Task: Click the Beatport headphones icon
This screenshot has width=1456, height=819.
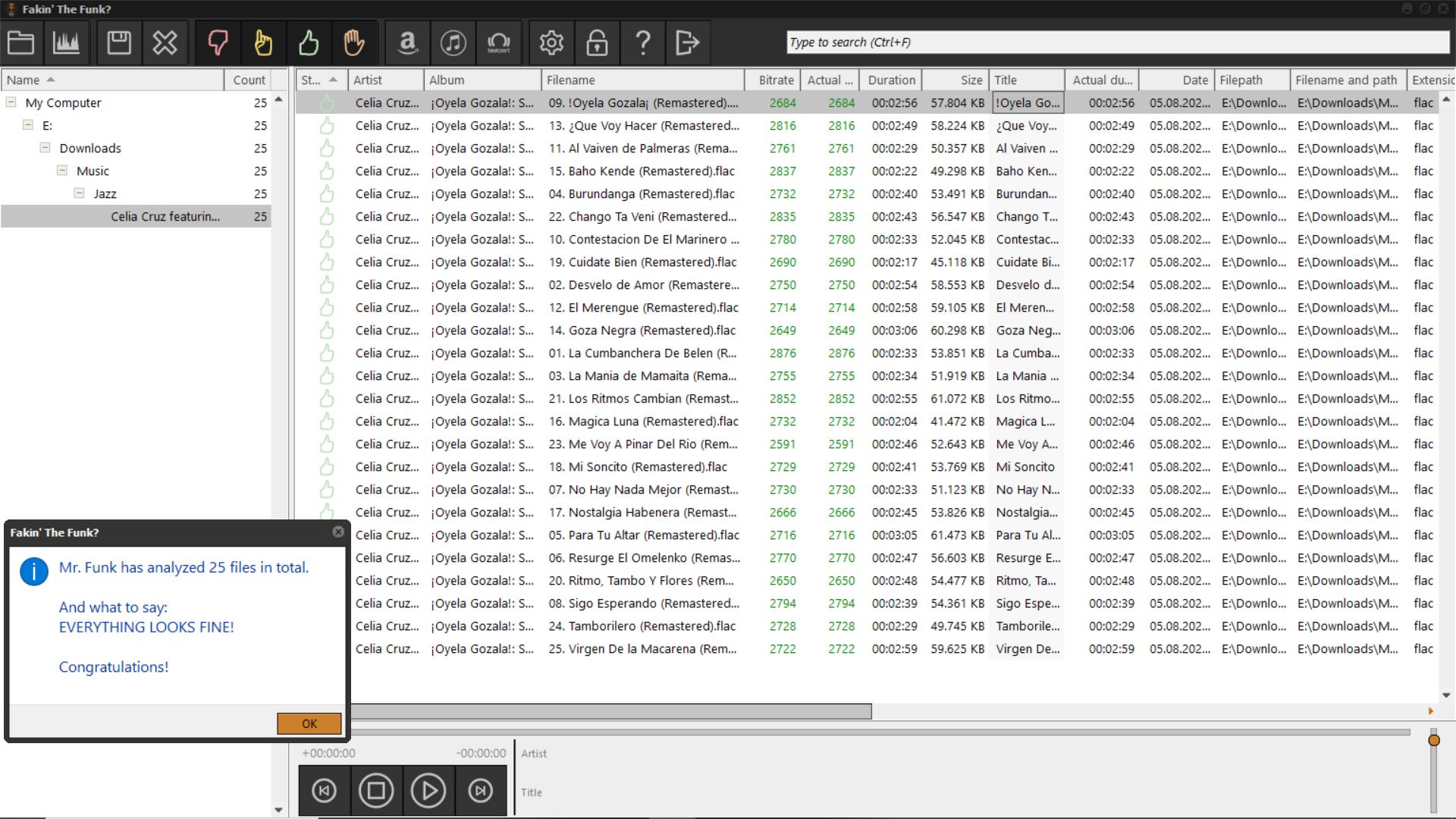Action: 498,42
